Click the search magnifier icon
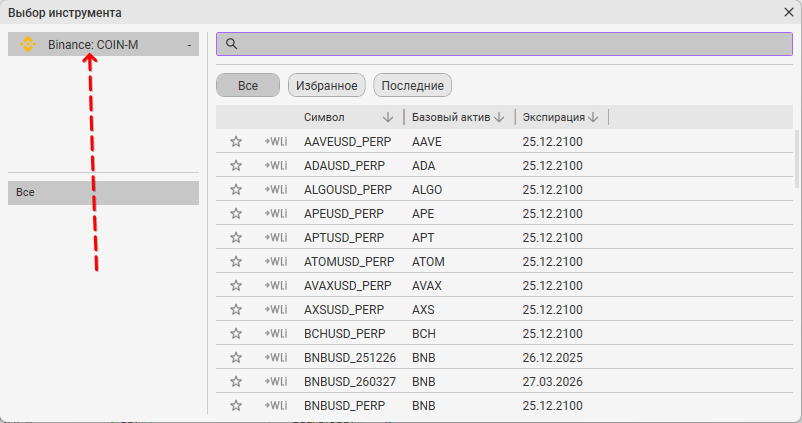Image resolution: width=802 pixels, height=423 pixels. [232, 44]
